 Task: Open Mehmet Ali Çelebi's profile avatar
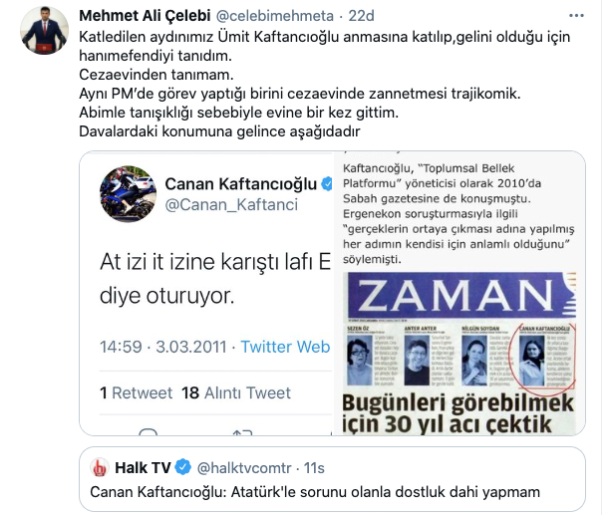[44, 30]
